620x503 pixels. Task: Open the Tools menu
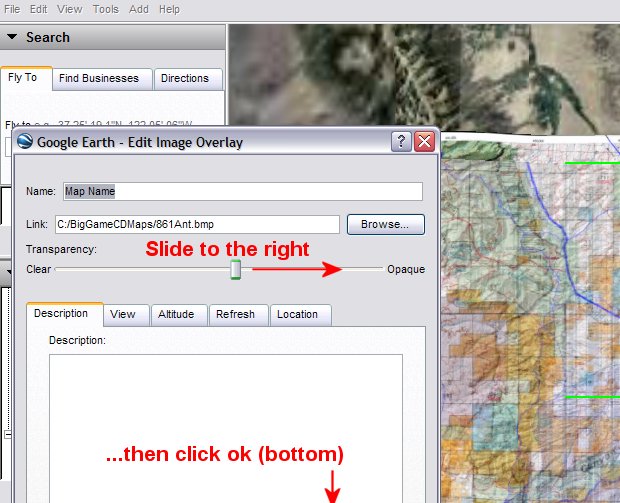point(106,9)
